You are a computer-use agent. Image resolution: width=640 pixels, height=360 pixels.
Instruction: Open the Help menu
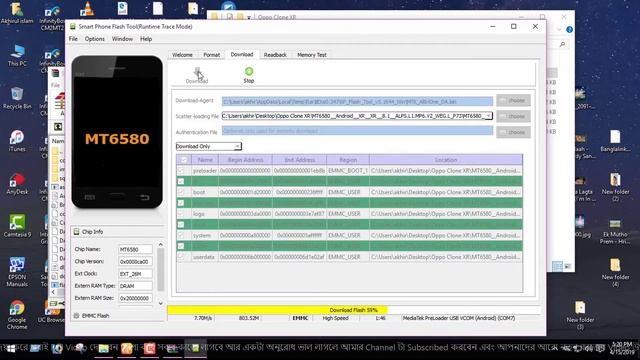pyautogui.click(x=146, y=39)
